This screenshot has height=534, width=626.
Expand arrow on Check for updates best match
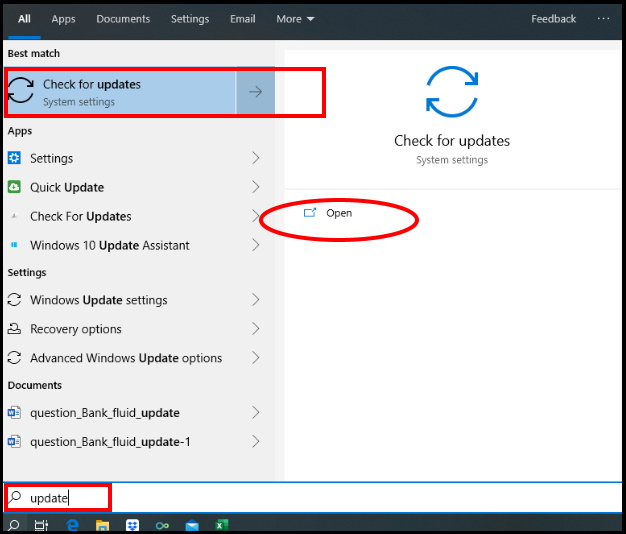pyautogui.click(x=256, y=92)
